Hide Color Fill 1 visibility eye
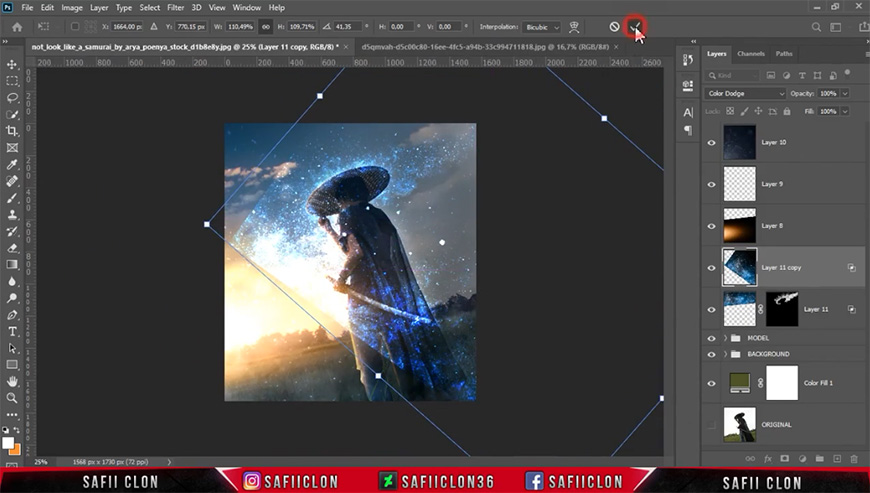This screenshot has width=870, height=493. pos(711,383)
